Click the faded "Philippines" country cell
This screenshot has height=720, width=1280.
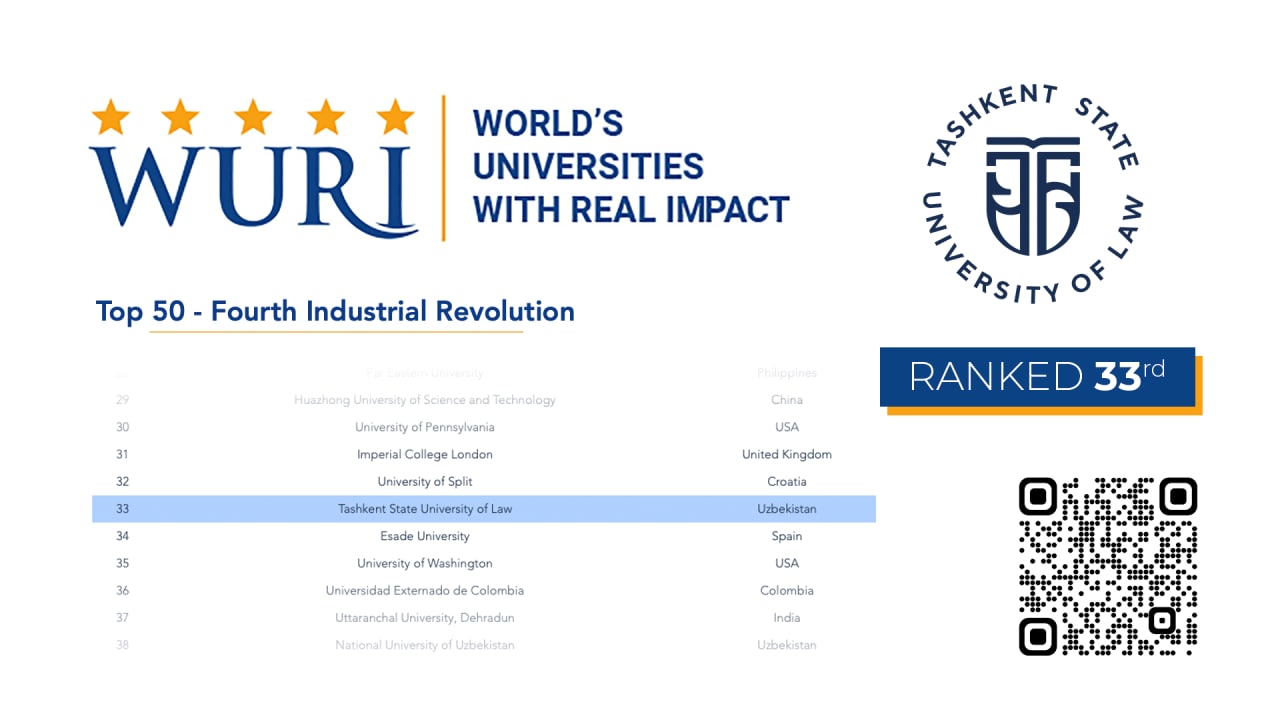(x=787, y=373)
